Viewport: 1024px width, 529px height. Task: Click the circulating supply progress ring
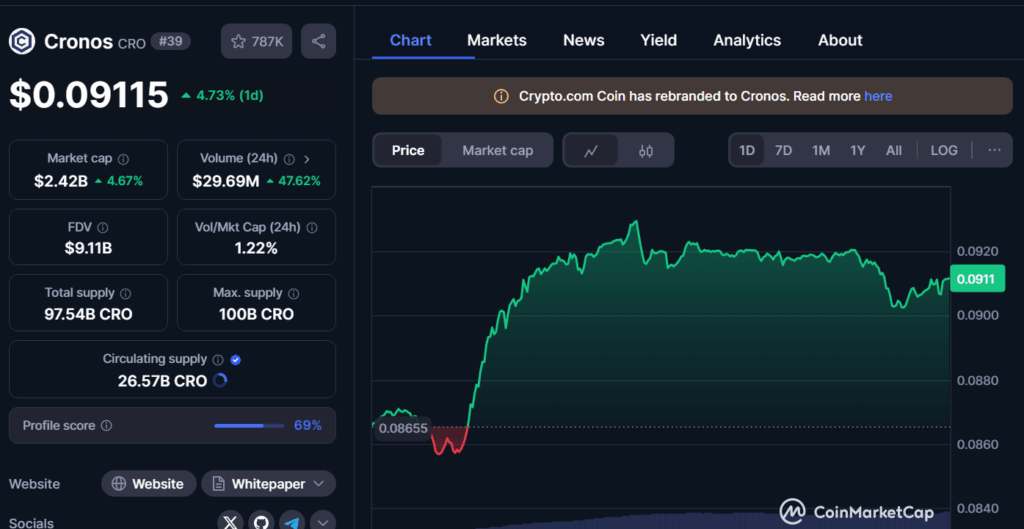point(220,380)
